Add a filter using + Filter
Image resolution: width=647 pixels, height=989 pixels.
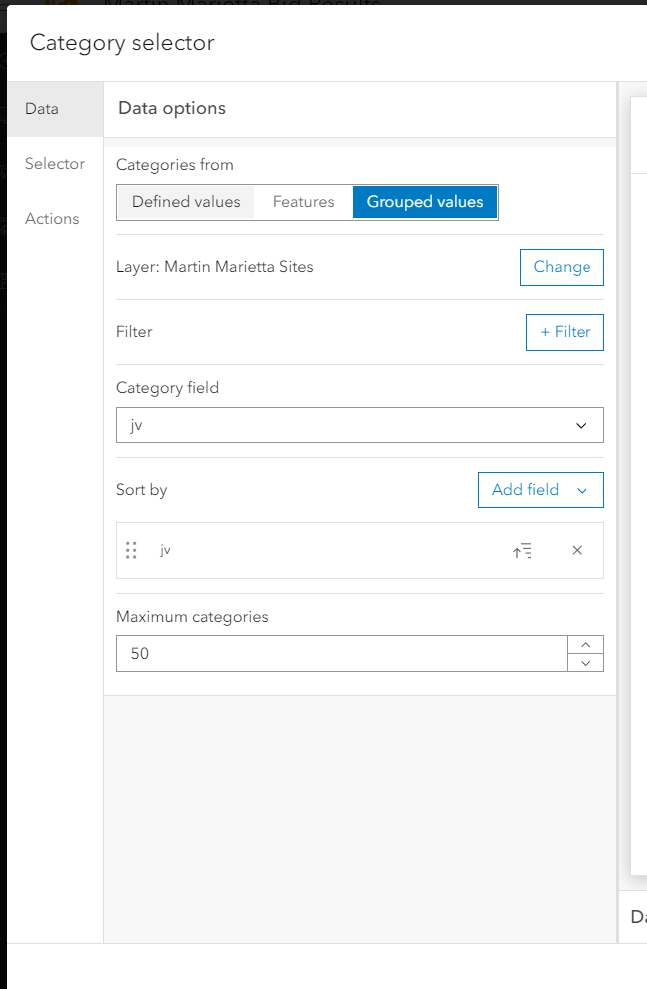564,332
